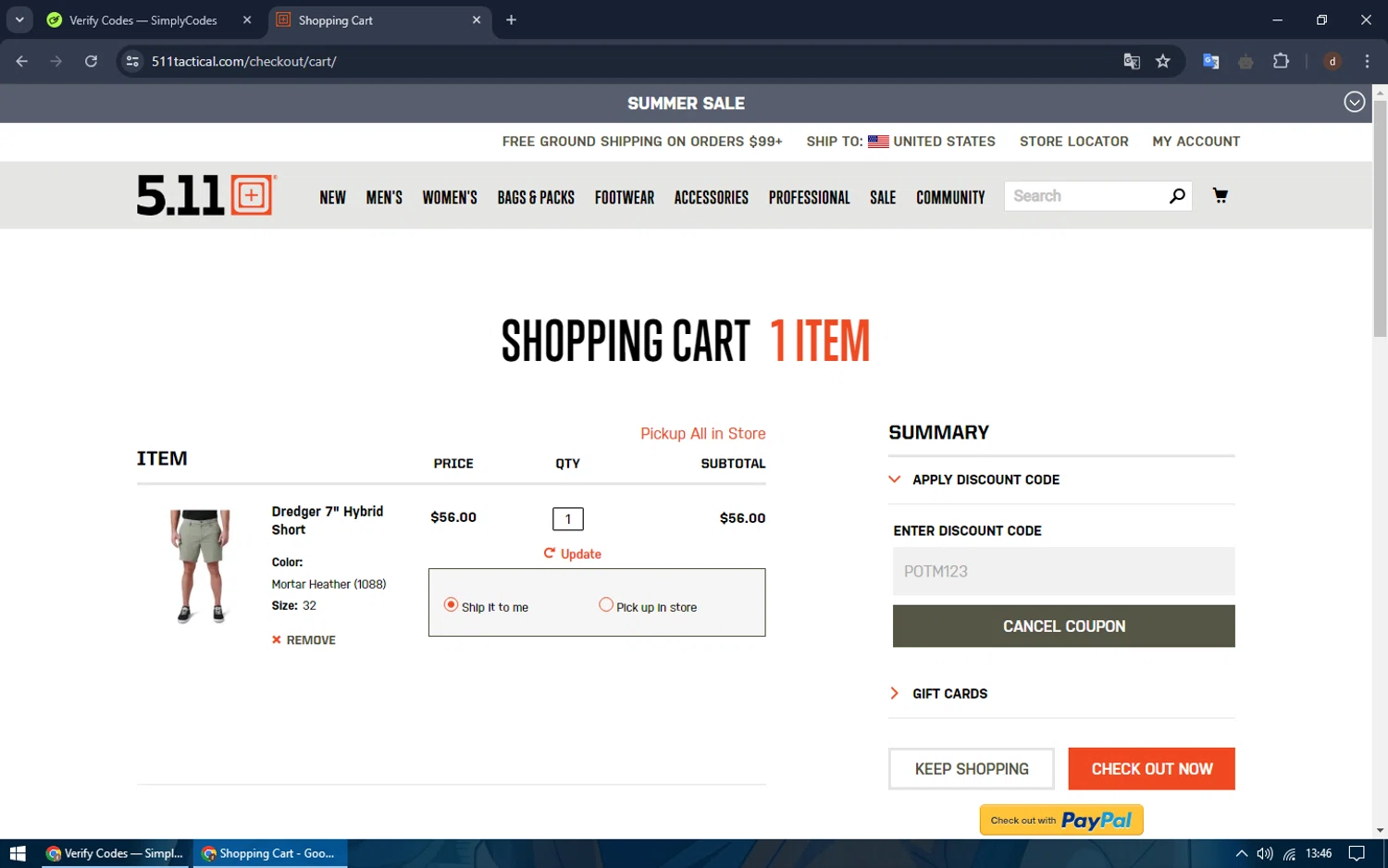Open the Windows Start menu
Viewport: 1388px width, 868px height.
17,853
